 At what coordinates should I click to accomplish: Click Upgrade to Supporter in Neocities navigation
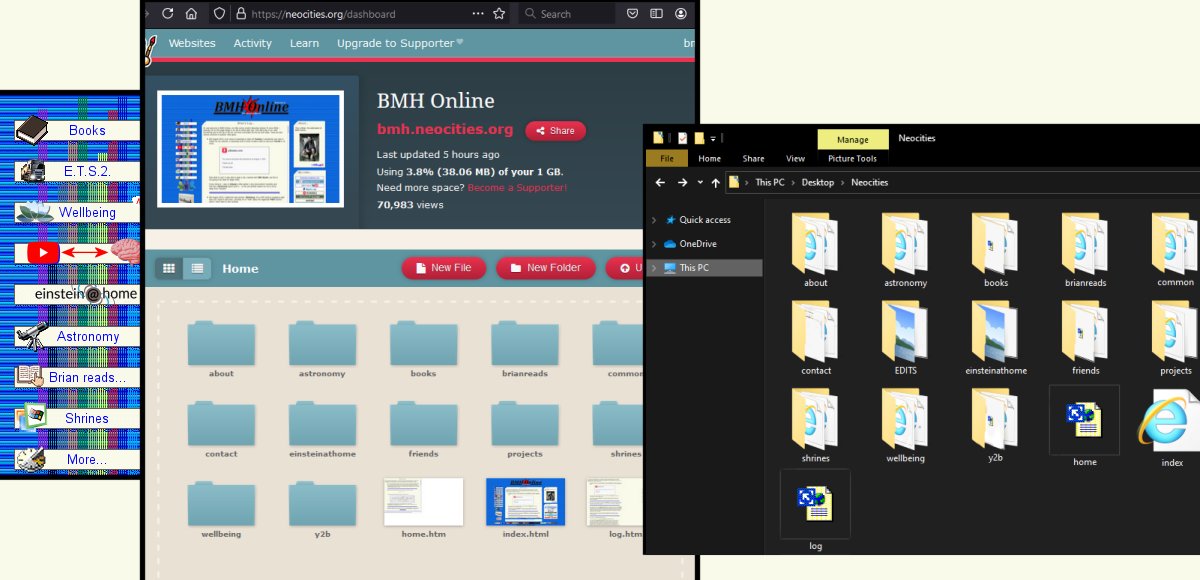[400, 43]
